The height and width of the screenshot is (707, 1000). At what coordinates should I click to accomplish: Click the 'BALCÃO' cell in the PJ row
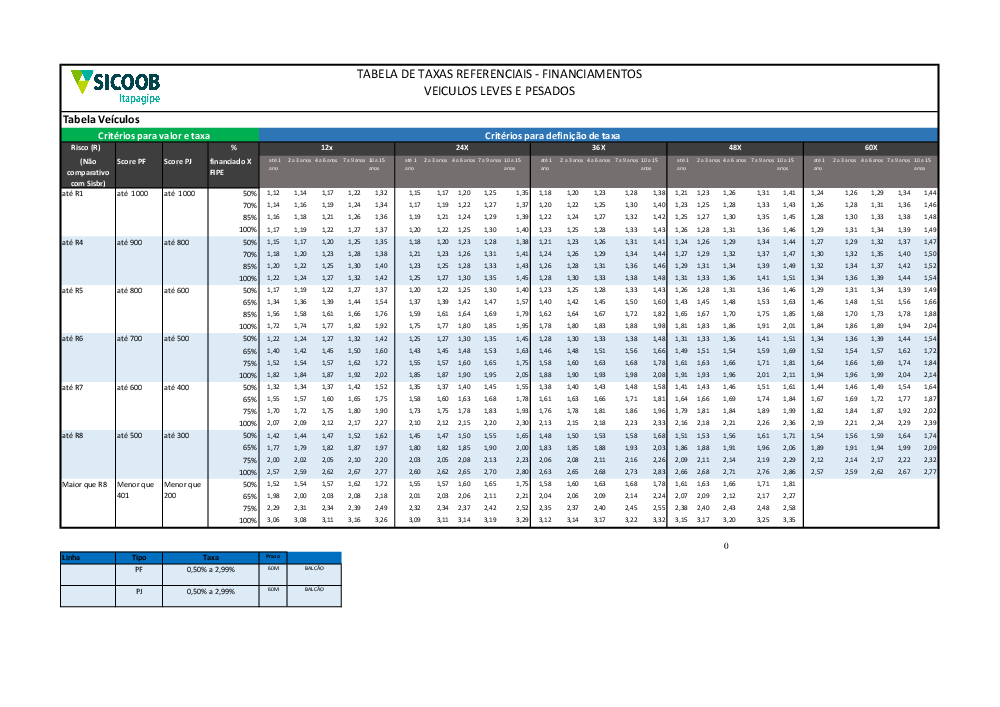coord(313,590)
